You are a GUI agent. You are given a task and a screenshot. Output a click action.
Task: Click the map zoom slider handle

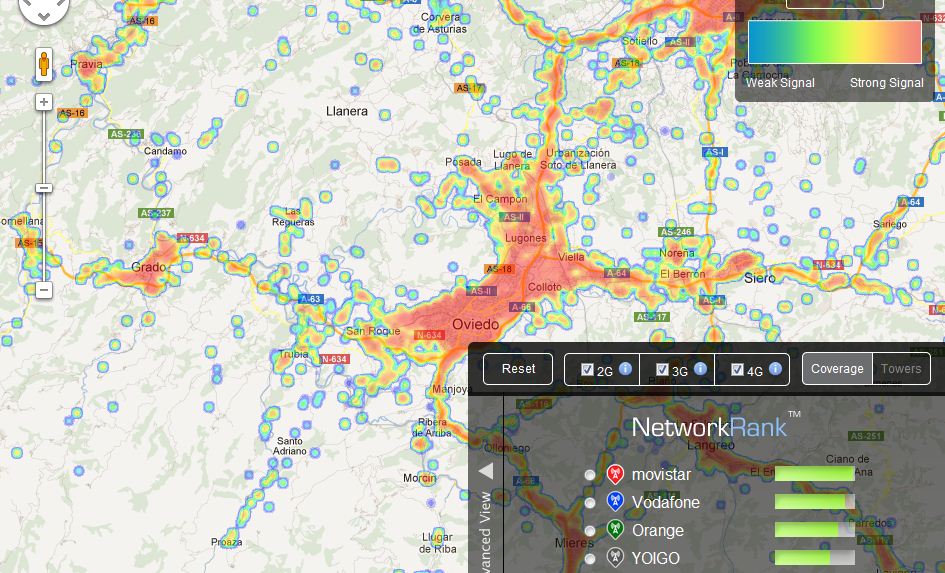click(x=43, y=188)
